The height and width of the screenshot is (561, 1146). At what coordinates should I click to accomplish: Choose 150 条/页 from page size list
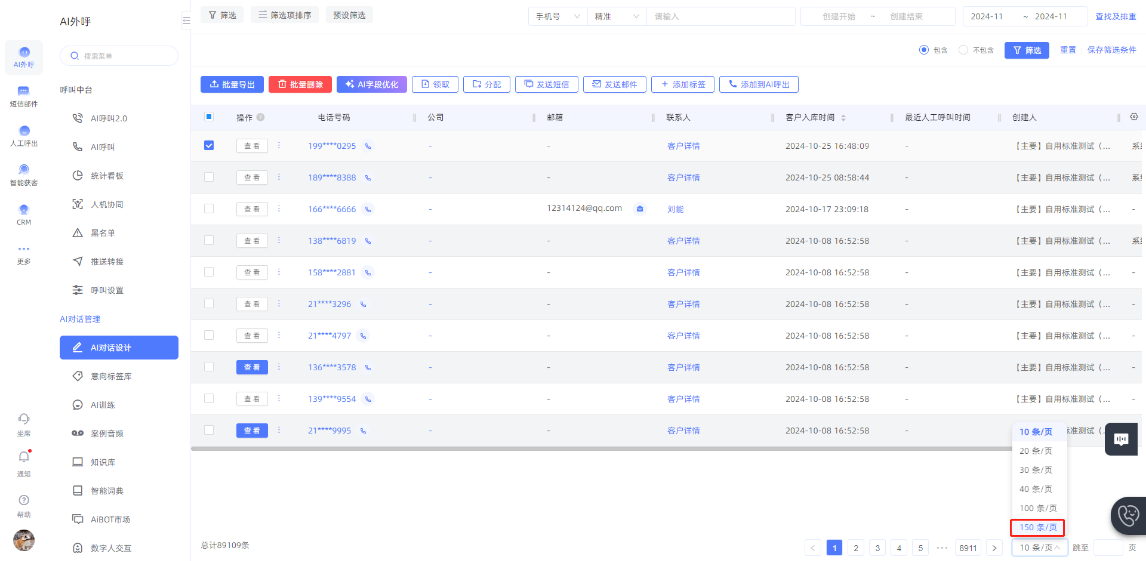coord(1038,527)
